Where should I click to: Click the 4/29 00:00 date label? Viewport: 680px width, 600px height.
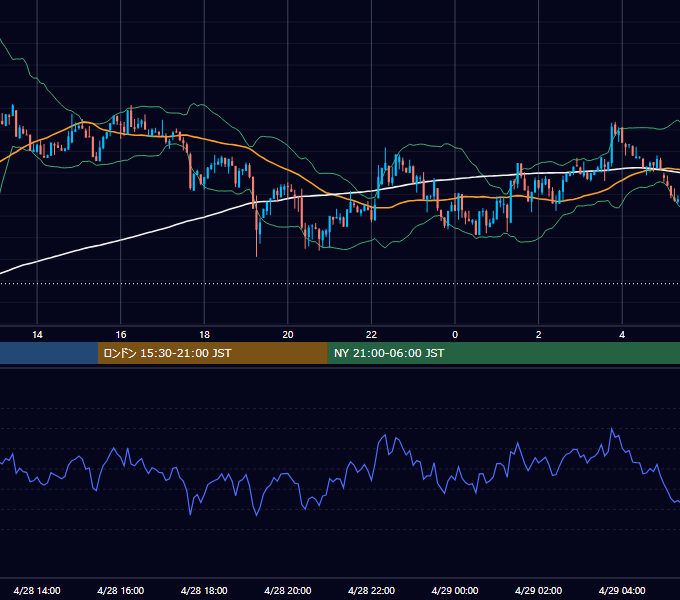[x=455, y=590]
